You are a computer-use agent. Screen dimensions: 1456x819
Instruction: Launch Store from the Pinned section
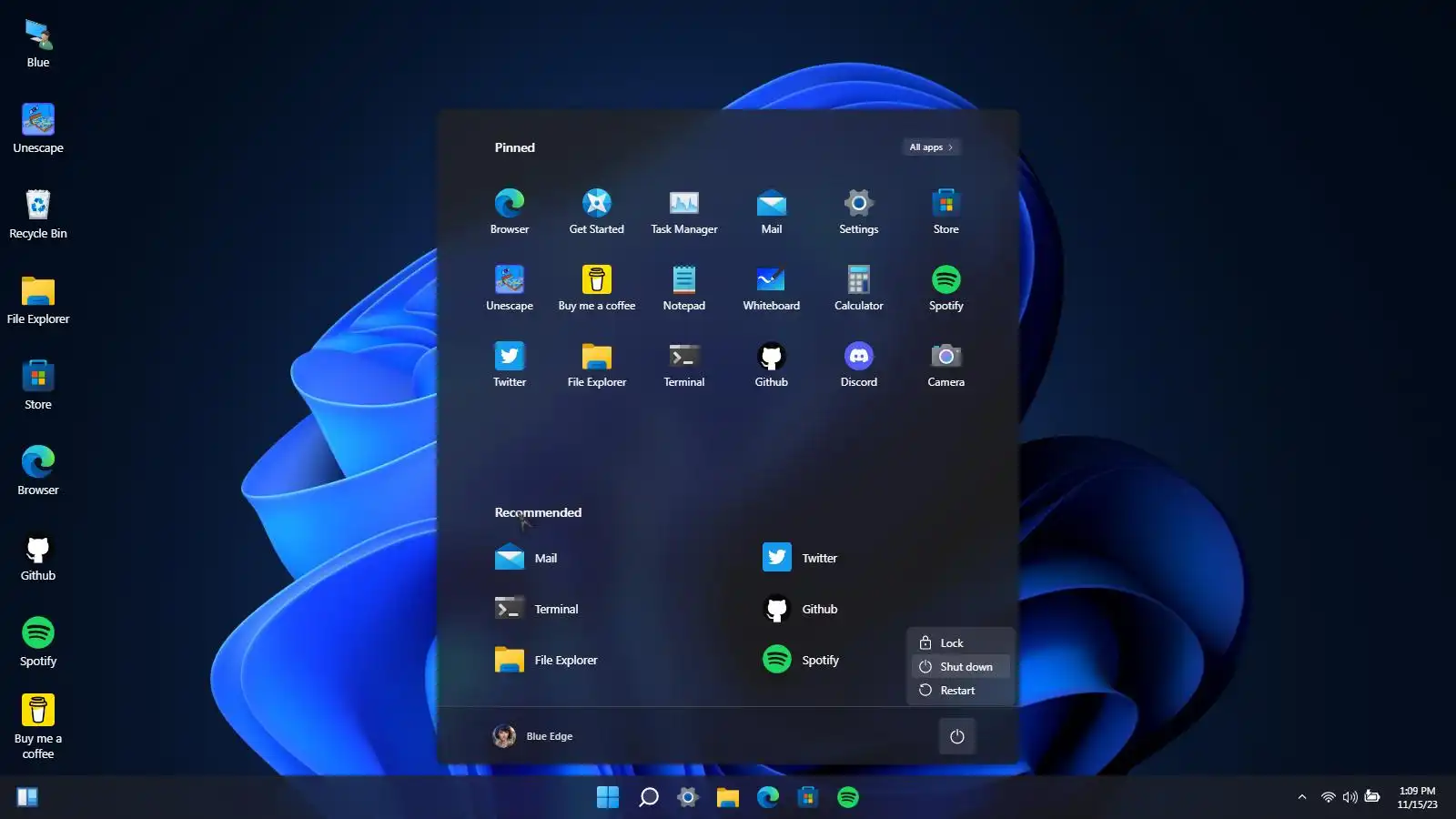(x=946, y=211)
